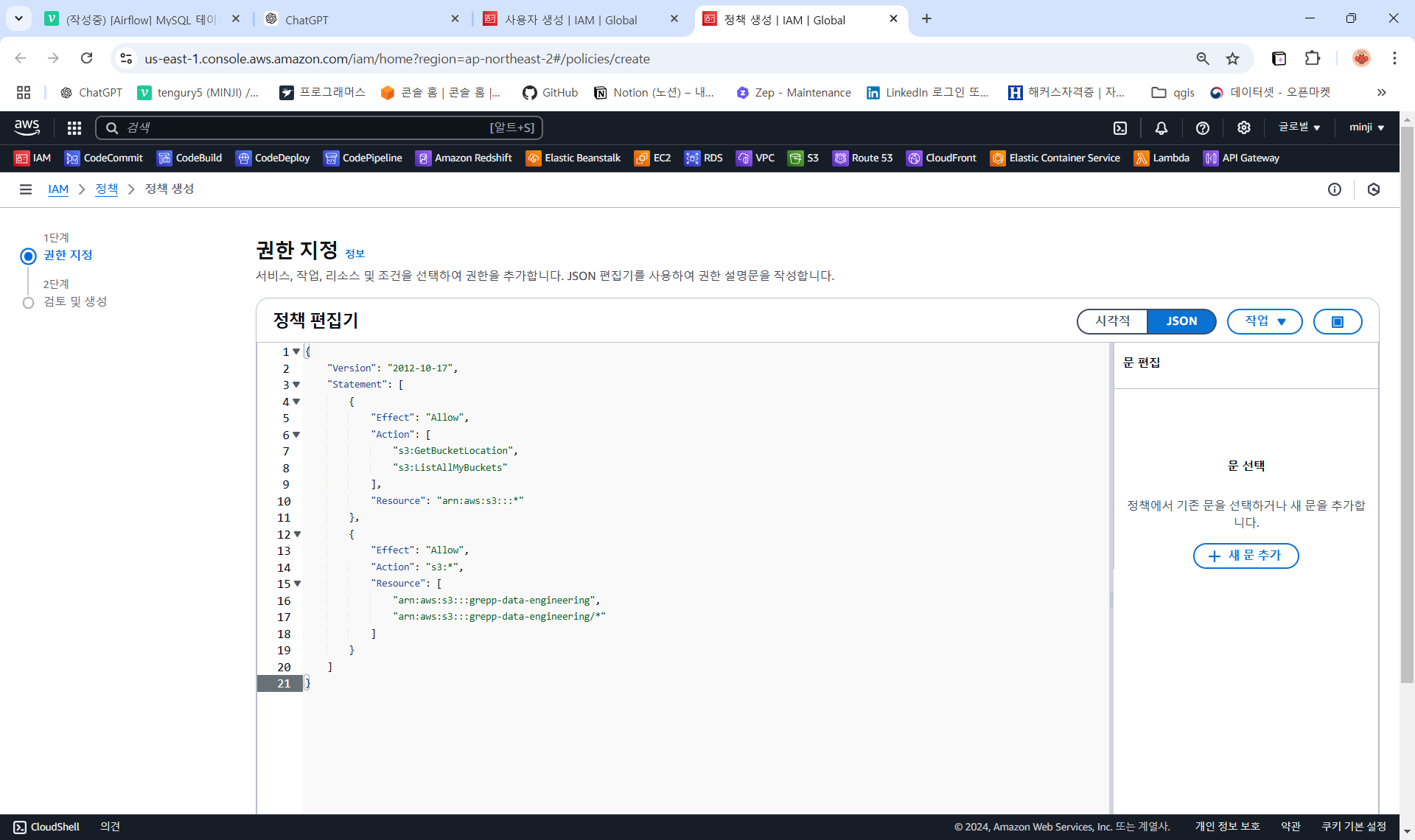Viewport: 1415px width, 840px height.
Task: Collapse the Statement array at line 3
Action: pyautogui.click(x=296, y=385)
